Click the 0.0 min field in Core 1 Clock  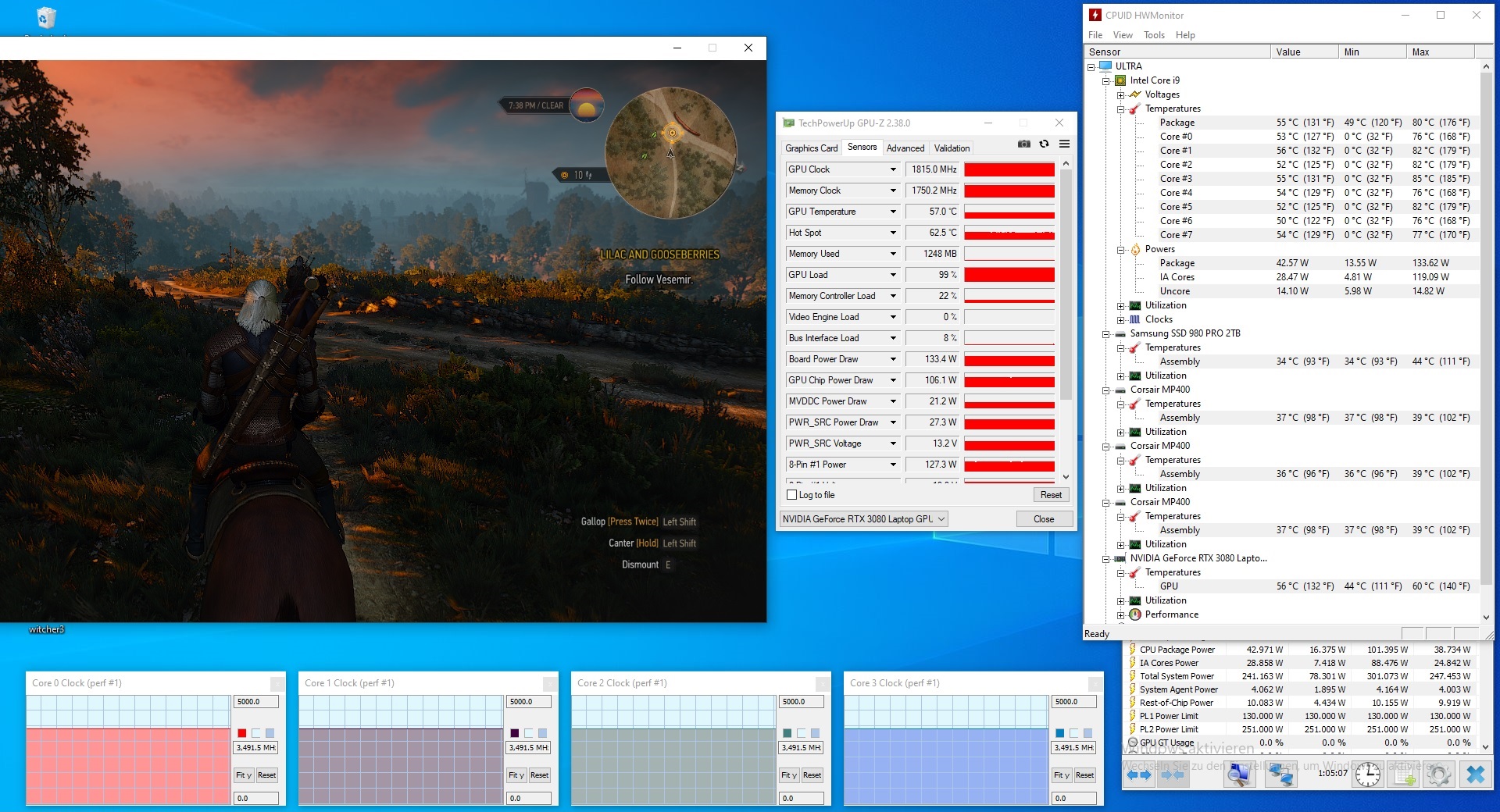pyautogui.click(x=529, y=799)
